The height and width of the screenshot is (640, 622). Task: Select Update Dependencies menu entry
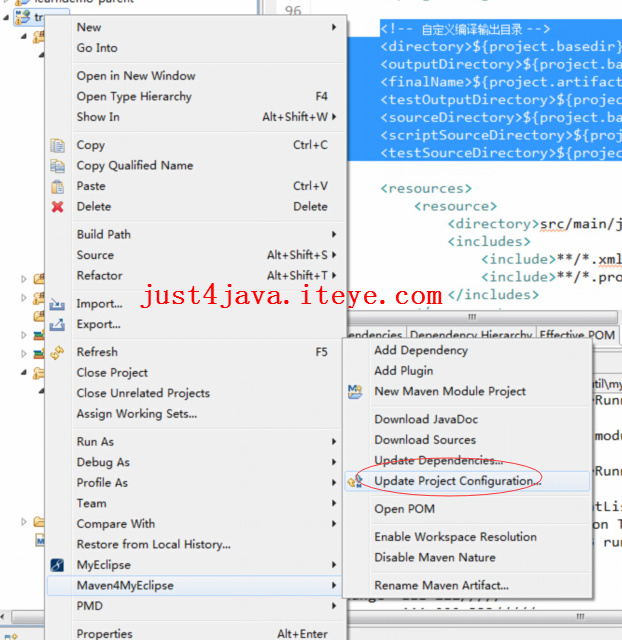[x=438, y=461]
